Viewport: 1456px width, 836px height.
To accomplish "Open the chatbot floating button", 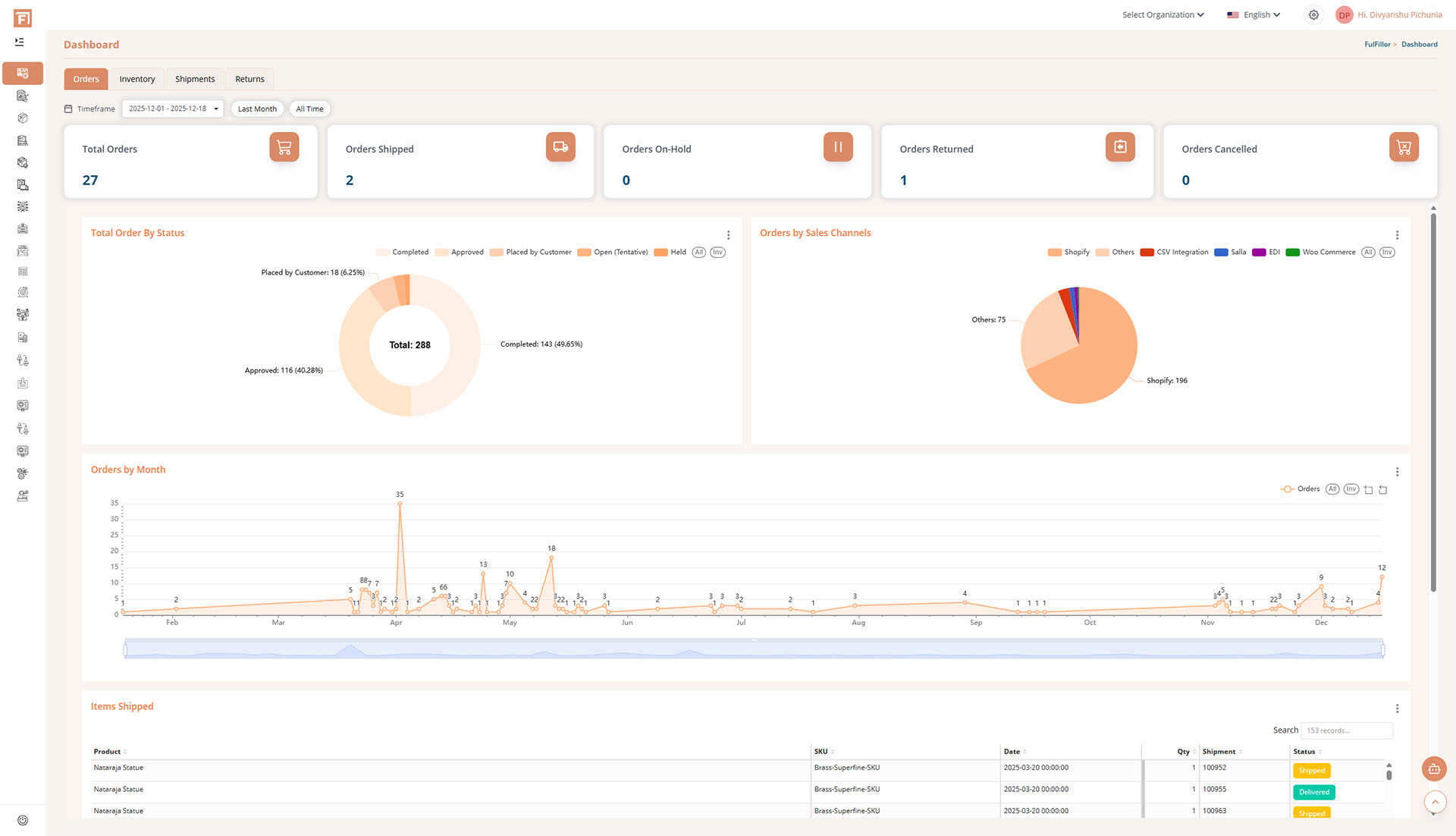I will tap(1434, 769).
